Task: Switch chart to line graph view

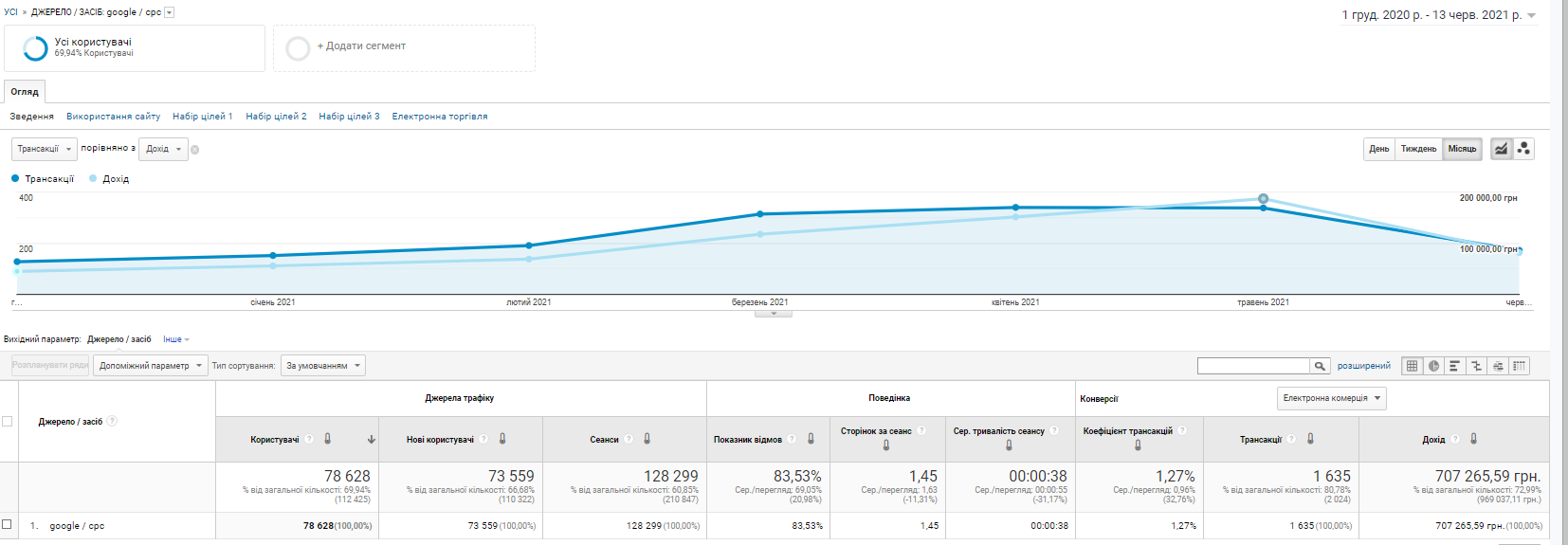Action: (x=1501, y=149)
